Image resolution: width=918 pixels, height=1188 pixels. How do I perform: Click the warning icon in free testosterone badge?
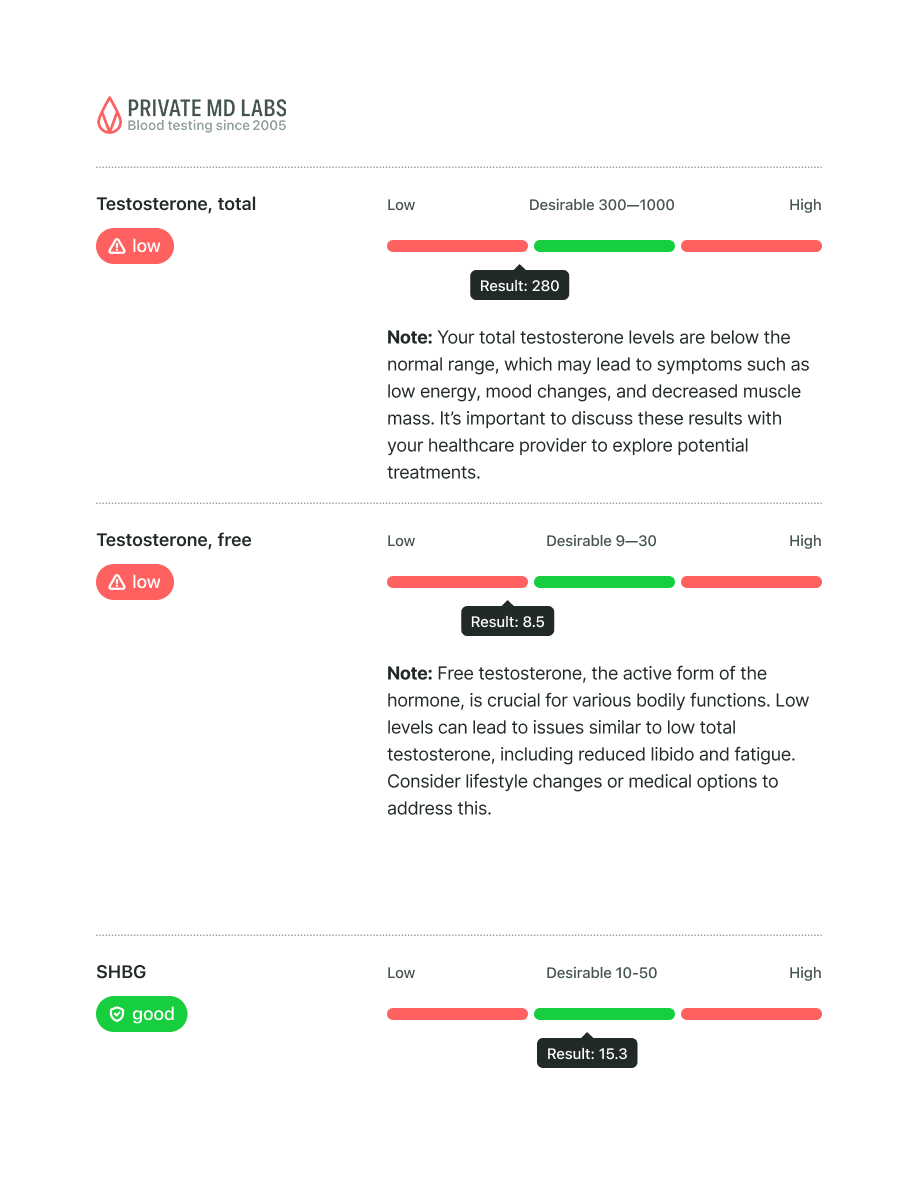click(x=117, y=582)
